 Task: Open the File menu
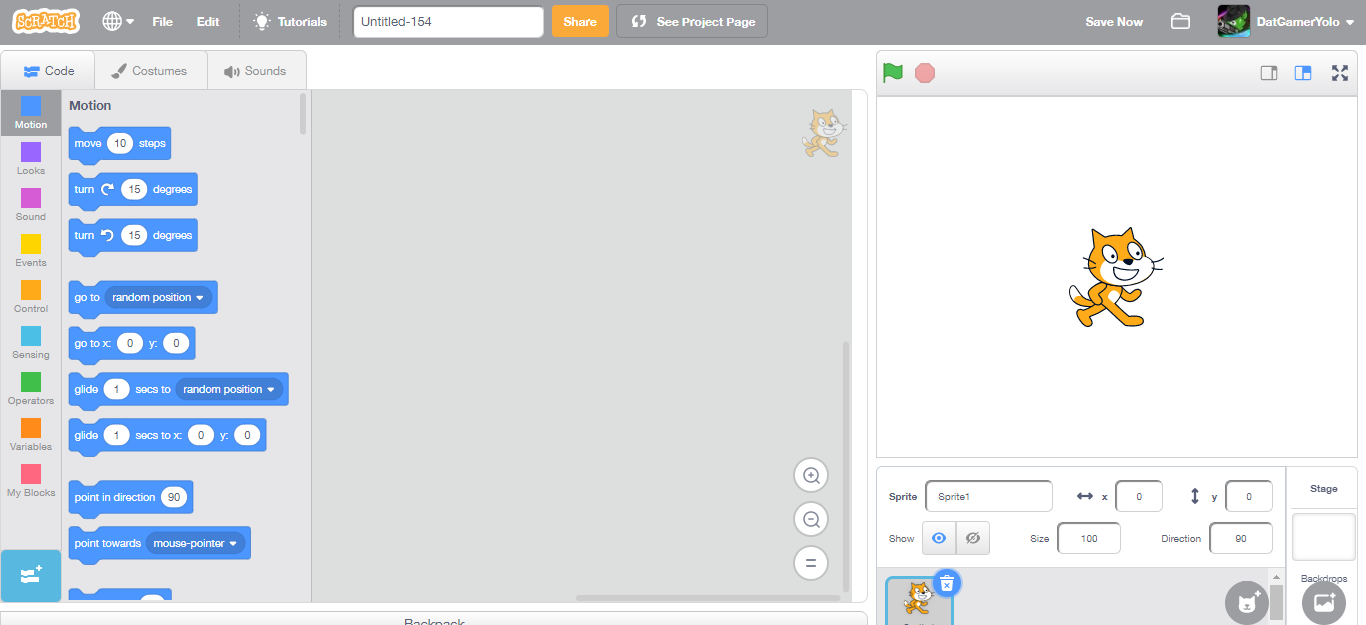coord(162,21)
